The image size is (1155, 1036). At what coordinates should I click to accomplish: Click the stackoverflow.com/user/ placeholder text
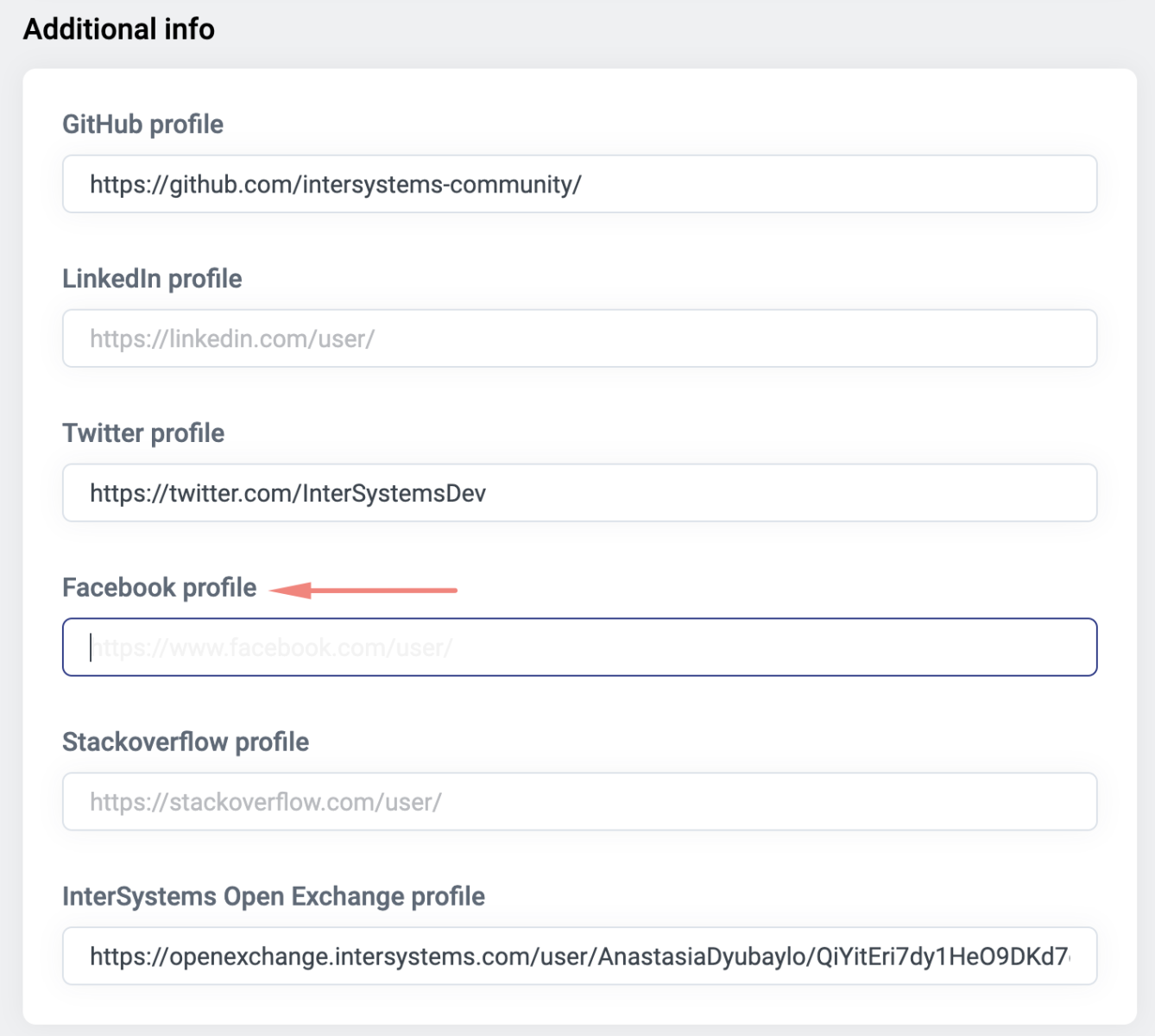pyautogui.click(x=266, y=802)
